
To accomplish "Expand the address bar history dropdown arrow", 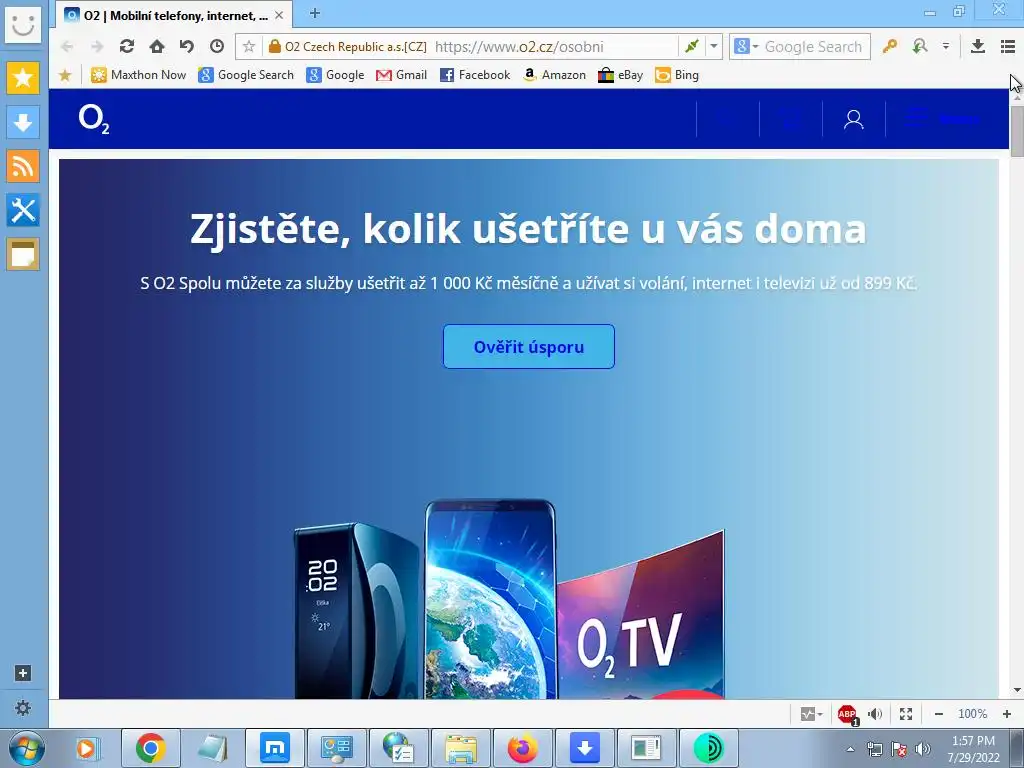I will pos(714,46).
